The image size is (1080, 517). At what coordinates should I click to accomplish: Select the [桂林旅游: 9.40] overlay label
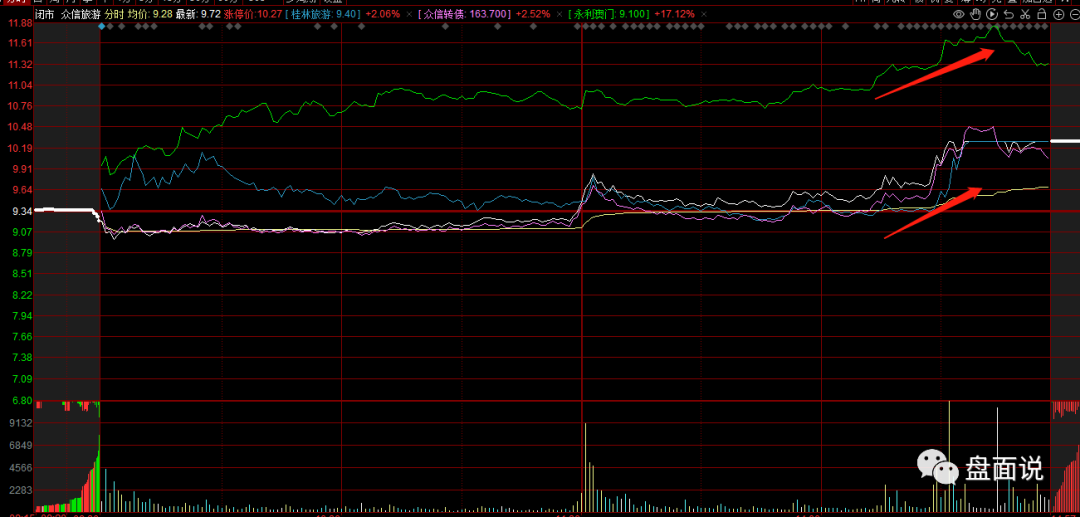(x=322, y=14)
